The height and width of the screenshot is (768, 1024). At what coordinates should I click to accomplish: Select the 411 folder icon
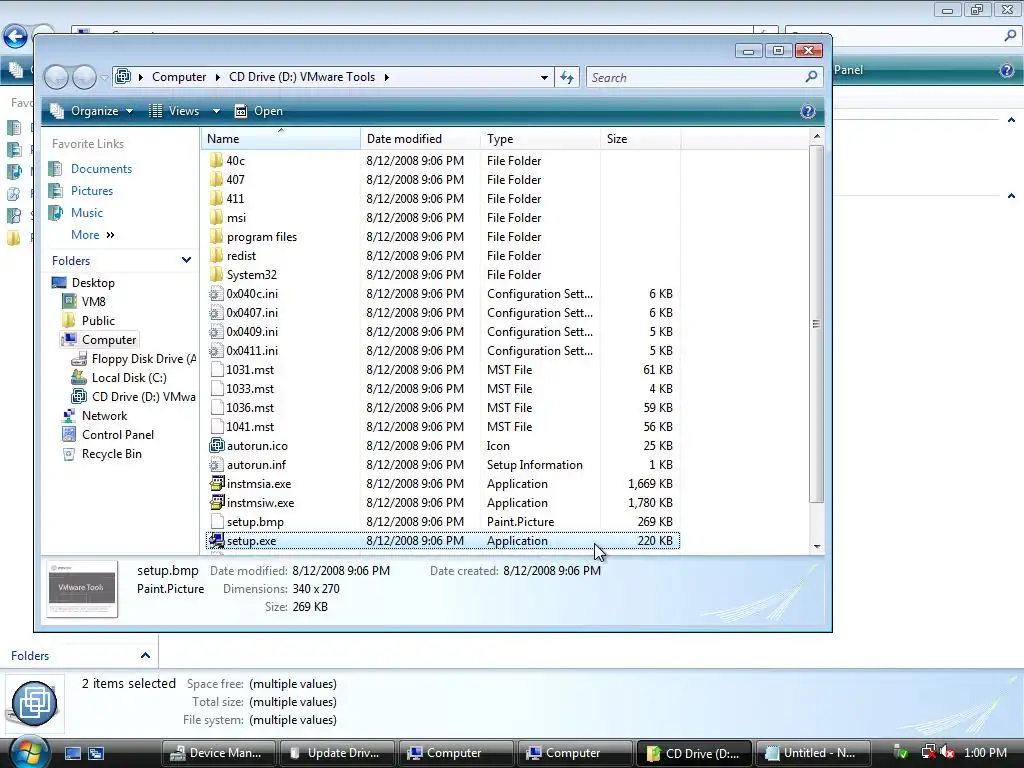216,199
